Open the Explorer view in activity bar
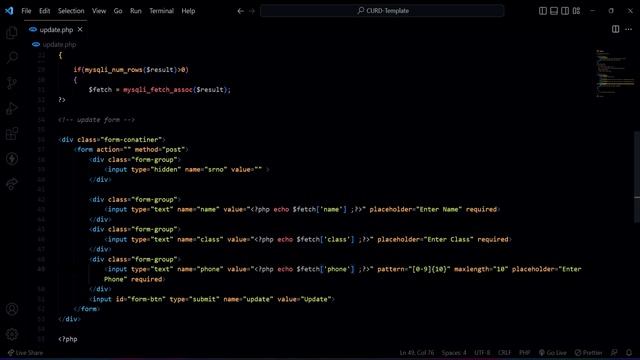The height and width of the screenshot is (360, 640). pyautogui.click(x=12, y=32)
